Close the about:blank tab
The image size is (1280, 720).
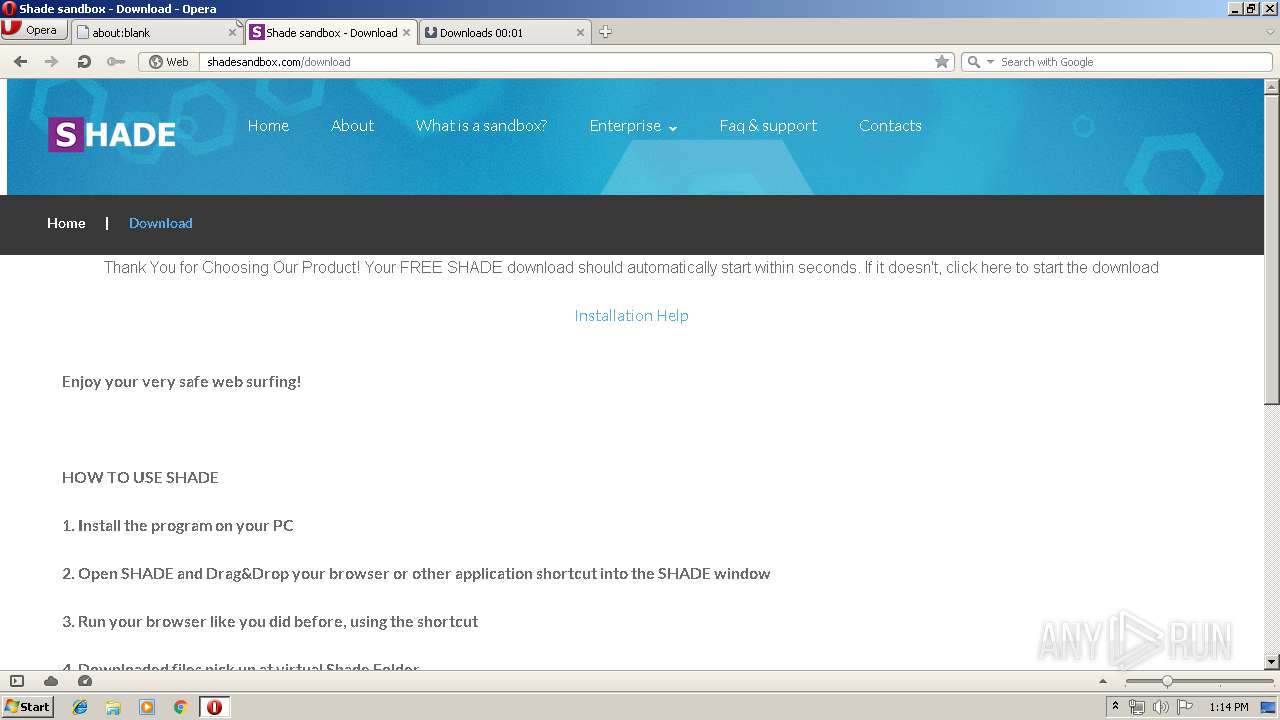[232, 32]
